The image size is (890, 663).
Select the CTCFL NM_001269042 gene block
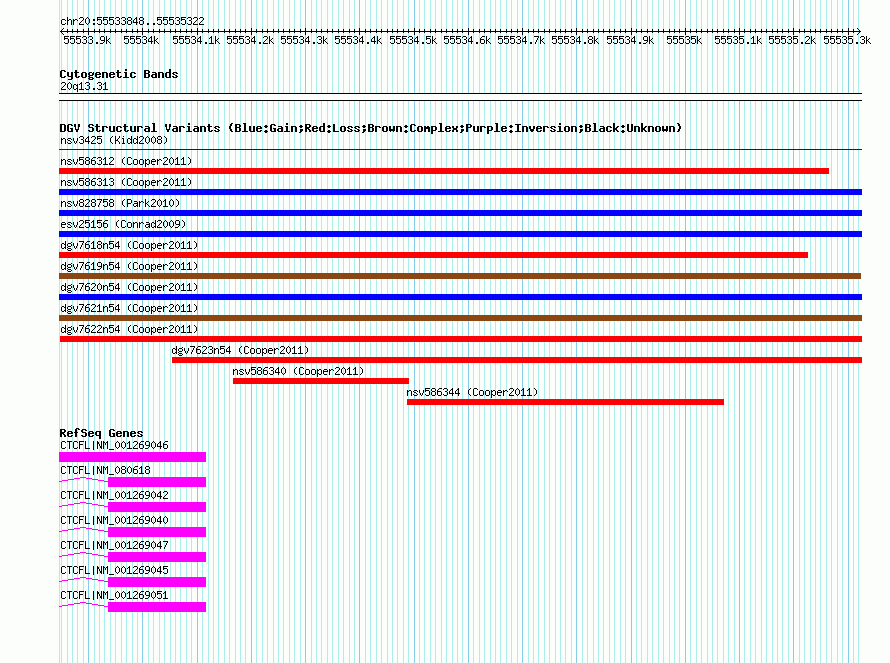(157, 507)
